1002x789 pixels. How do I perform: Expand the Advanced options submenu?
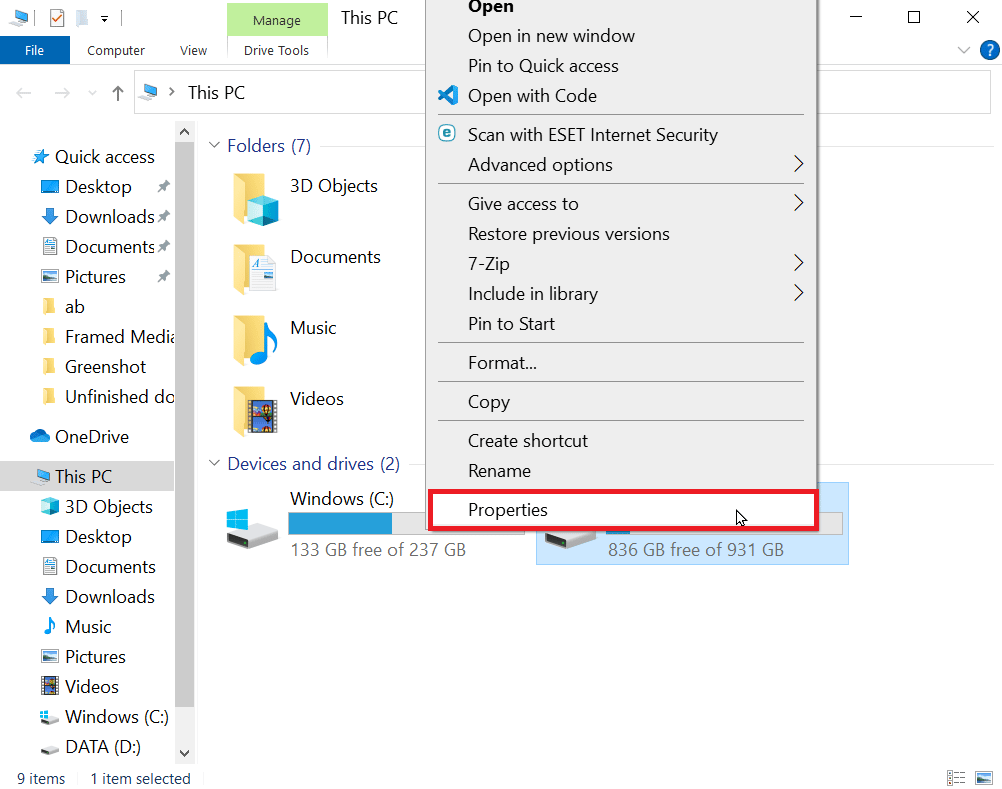point(620,165)
